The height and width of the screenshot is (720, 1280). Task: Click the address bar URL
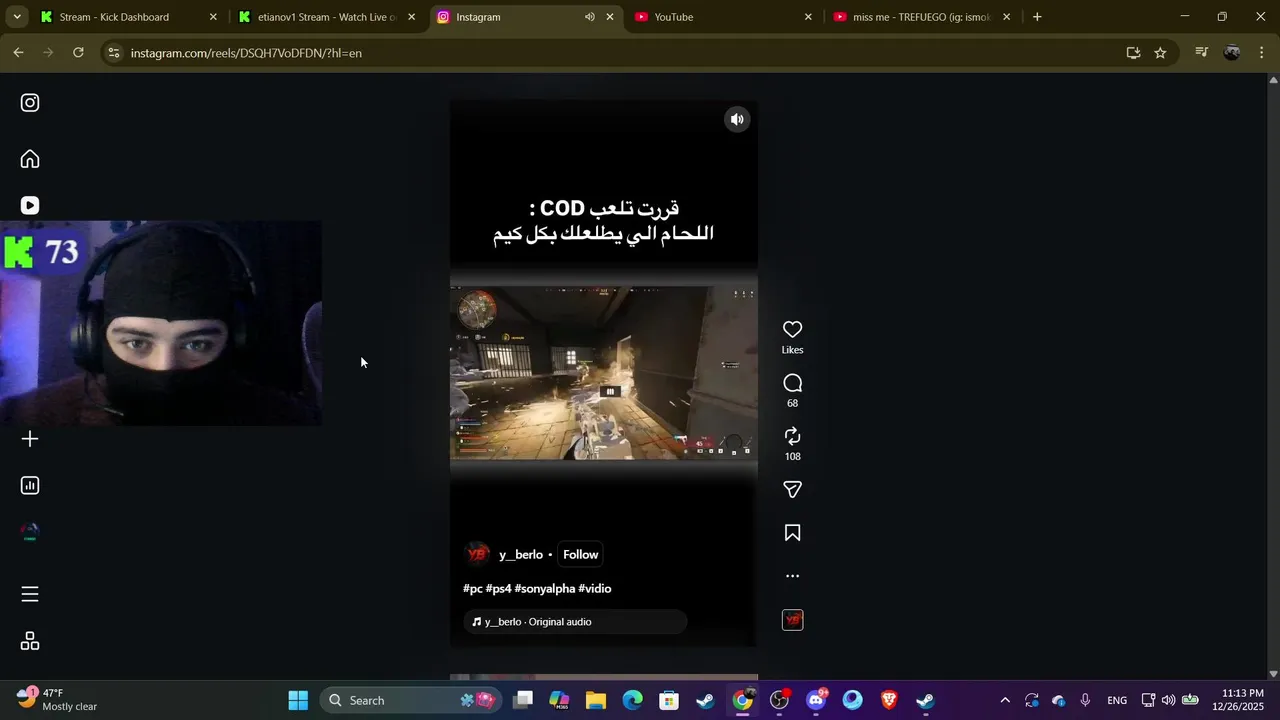click(x=246, y=53)
